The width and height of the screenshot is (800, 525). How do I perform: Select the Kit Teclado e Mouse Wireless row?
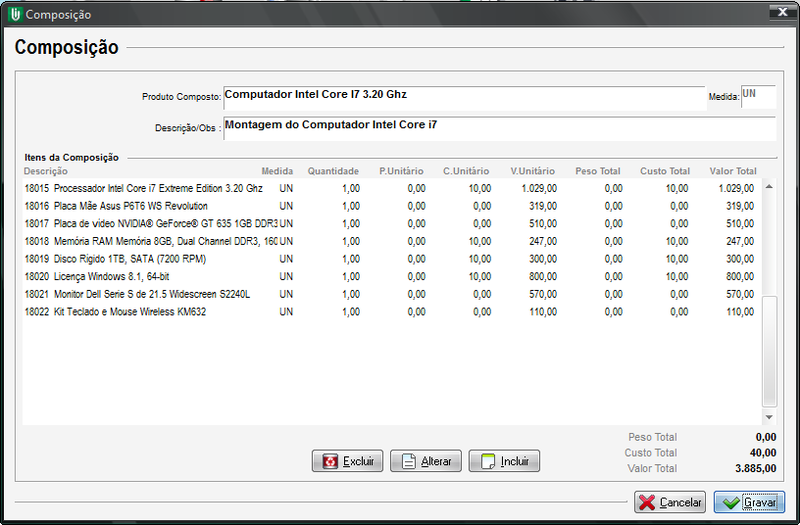click(150, 312)
